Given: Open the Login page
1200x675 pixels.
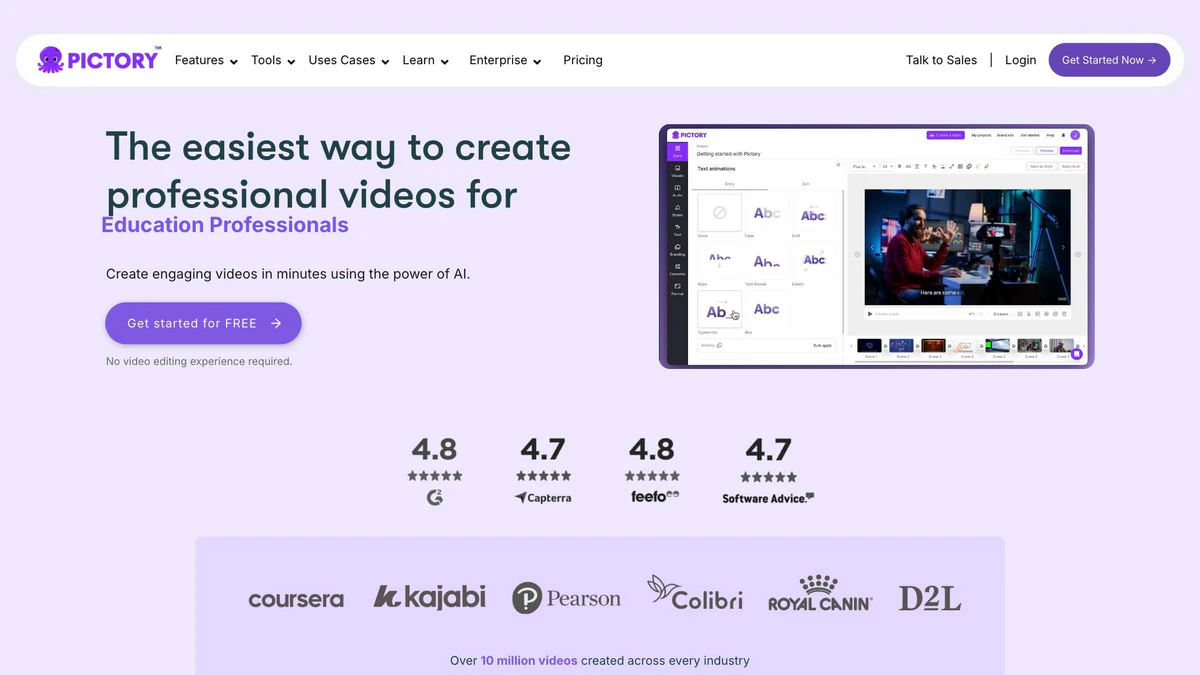Looking at the screenshot, I should click(x=1020, y=60).
